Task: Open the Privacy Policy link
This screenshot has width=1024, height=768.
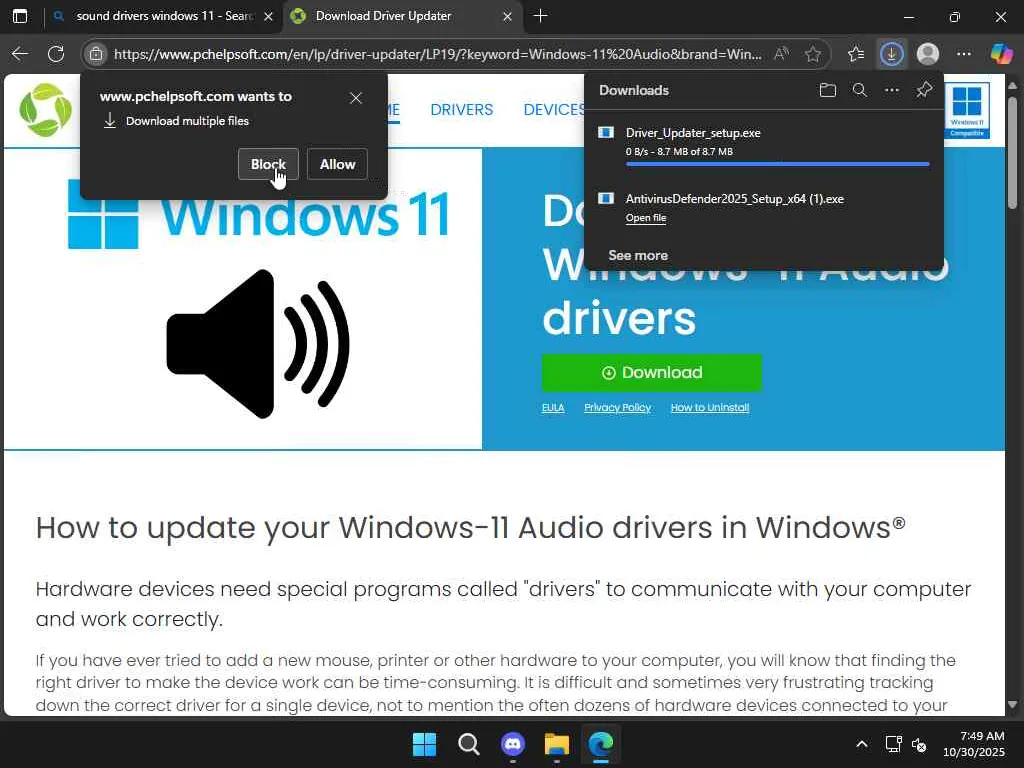Action: (617, 408)
